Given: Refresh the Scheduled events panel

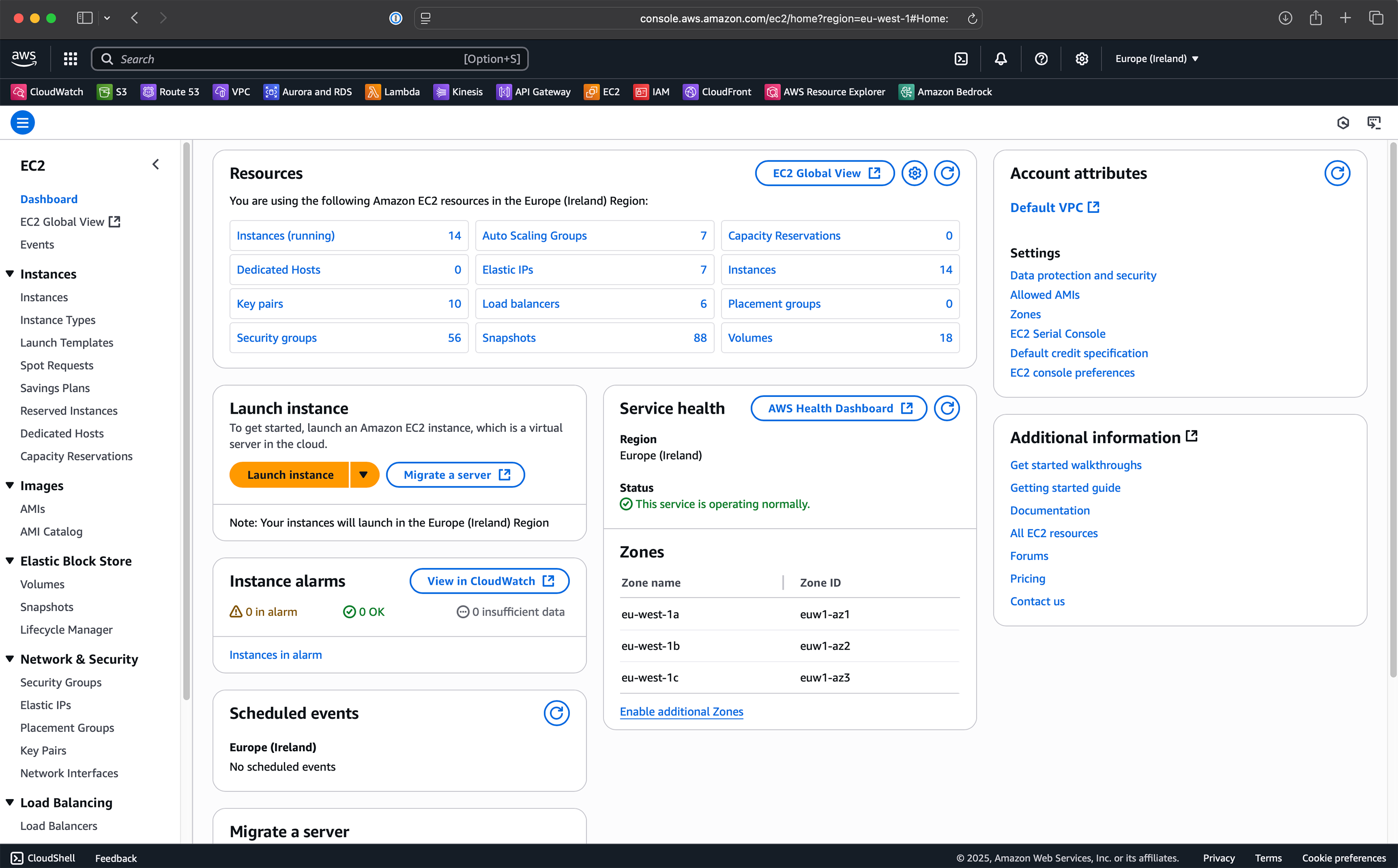Looking at the screenshot, I should pyautogui.click(x=556, y=713).
